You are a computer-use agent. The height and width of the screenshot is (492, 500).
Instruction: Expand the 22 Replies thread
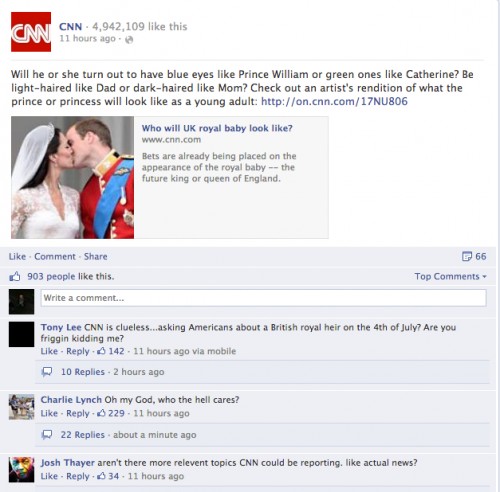(83, 435)
